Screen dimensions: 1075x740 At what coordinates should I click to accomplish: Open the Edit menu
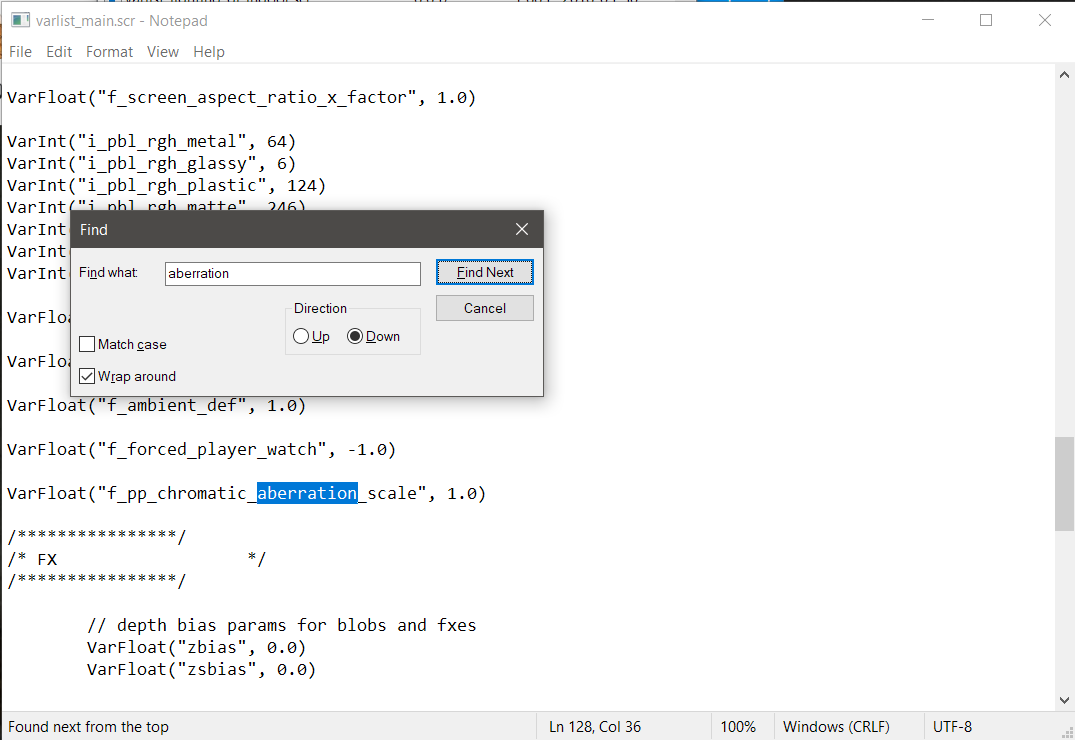(59, 52)
